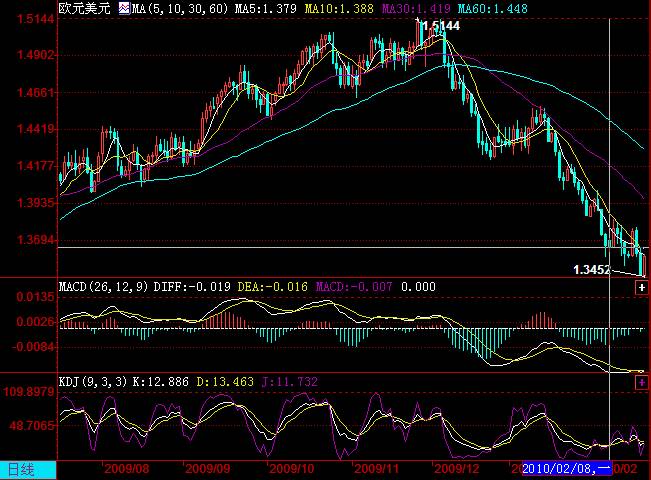Viewport: 651px width, 480px height.
Task: Click the 1.4902 price axis label
Action: (35, 55)
